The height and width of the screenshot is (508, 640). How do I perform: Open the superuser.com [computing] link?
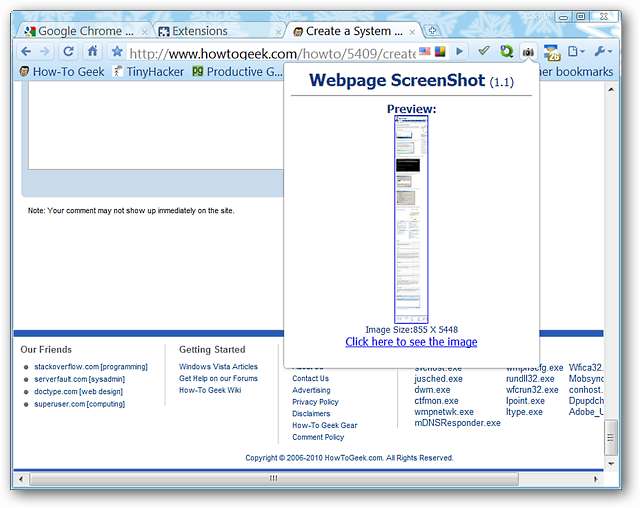80,404
